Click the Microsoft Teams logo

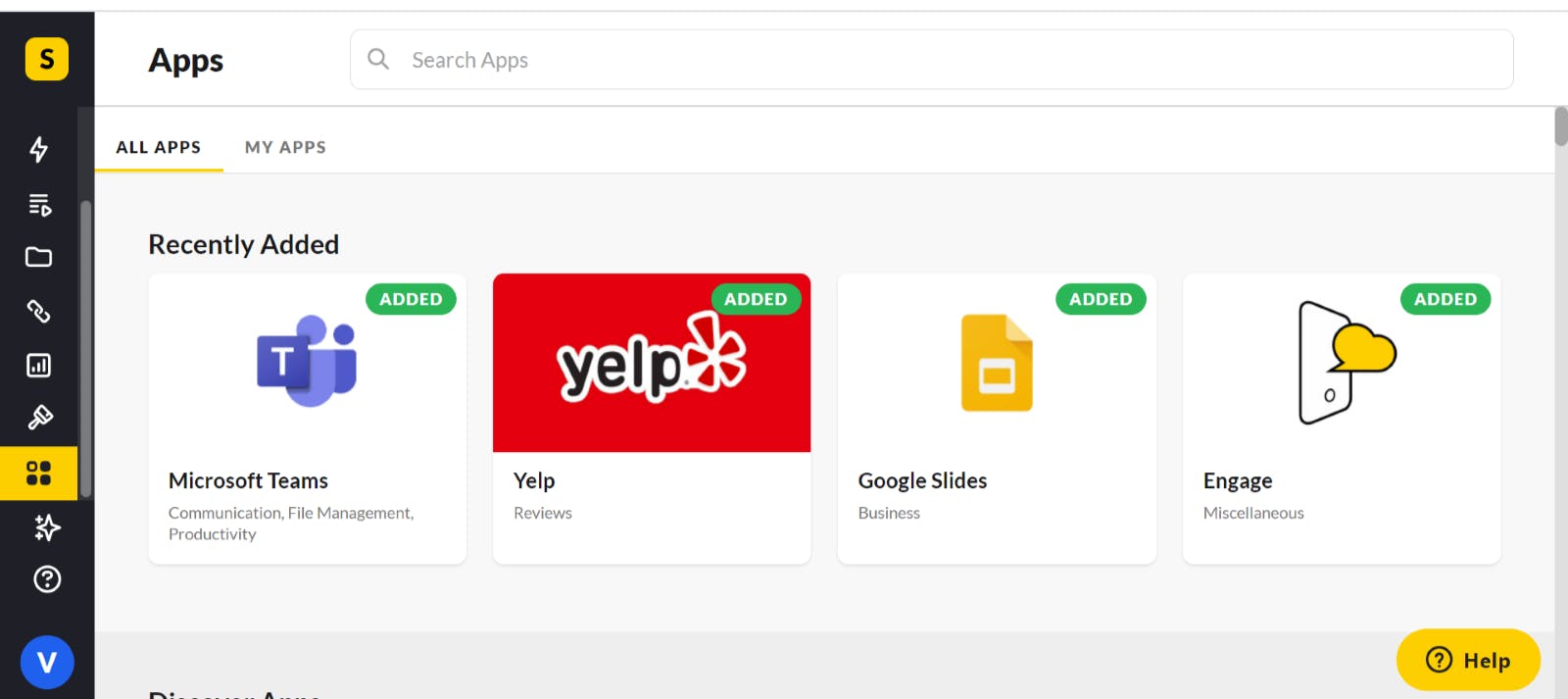click(307, 361)
